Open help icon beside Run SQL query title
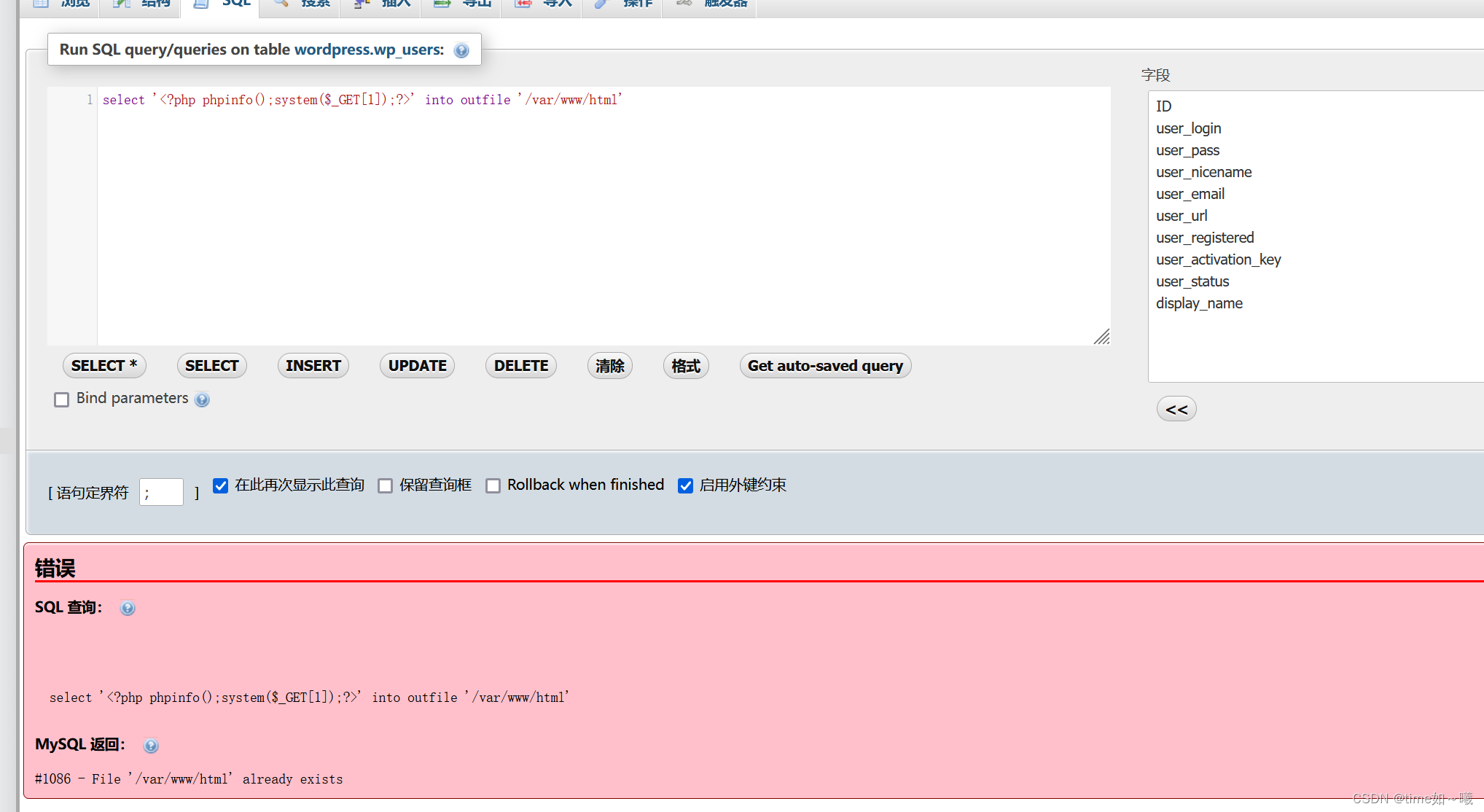This screenshot has height=812, width=1484. [461, 50]
